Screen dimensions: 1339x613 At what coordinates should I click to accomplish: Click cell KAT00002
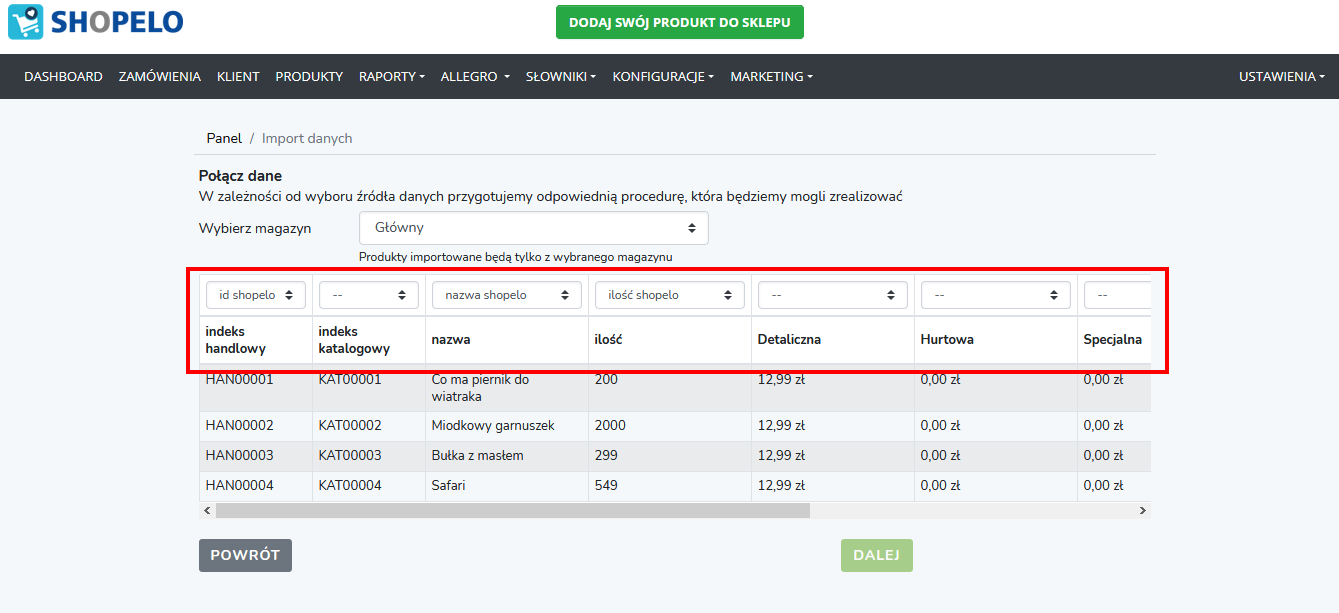pos(369,426)
